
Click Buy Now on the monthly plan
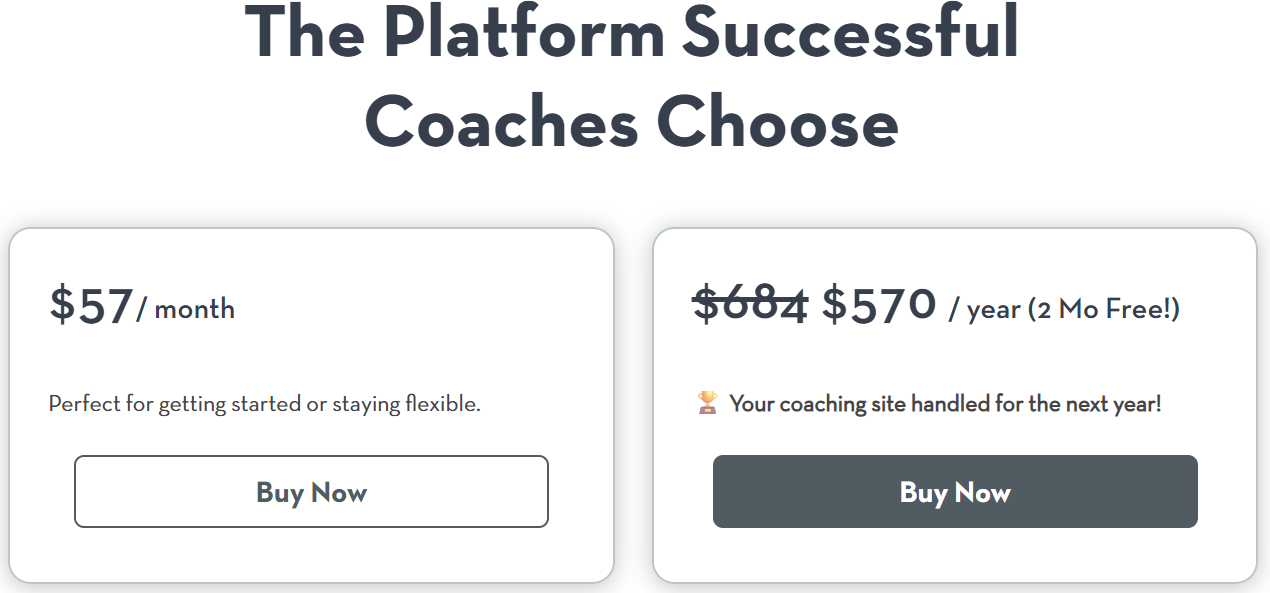pos(311,492)
